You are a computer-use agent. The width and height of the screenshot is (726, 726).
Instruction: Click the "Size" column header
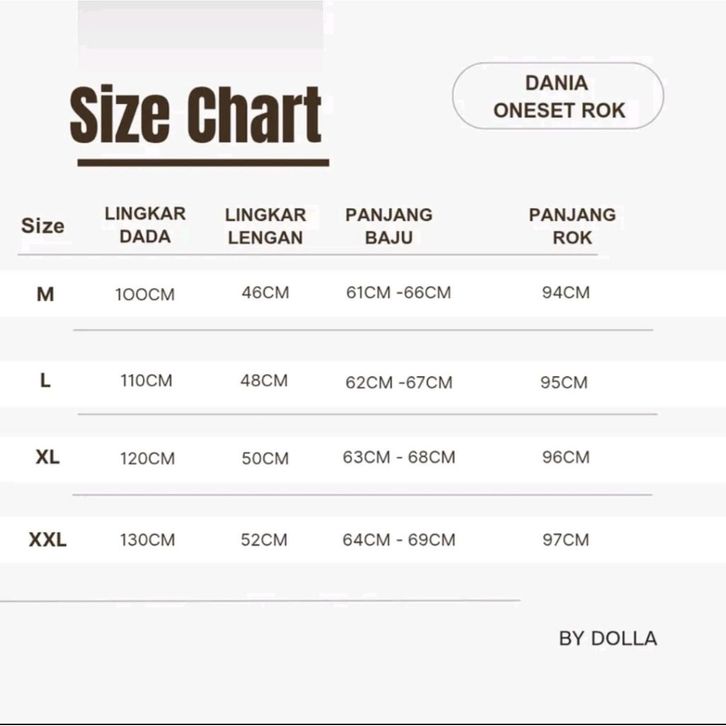(x=43, y=226)
